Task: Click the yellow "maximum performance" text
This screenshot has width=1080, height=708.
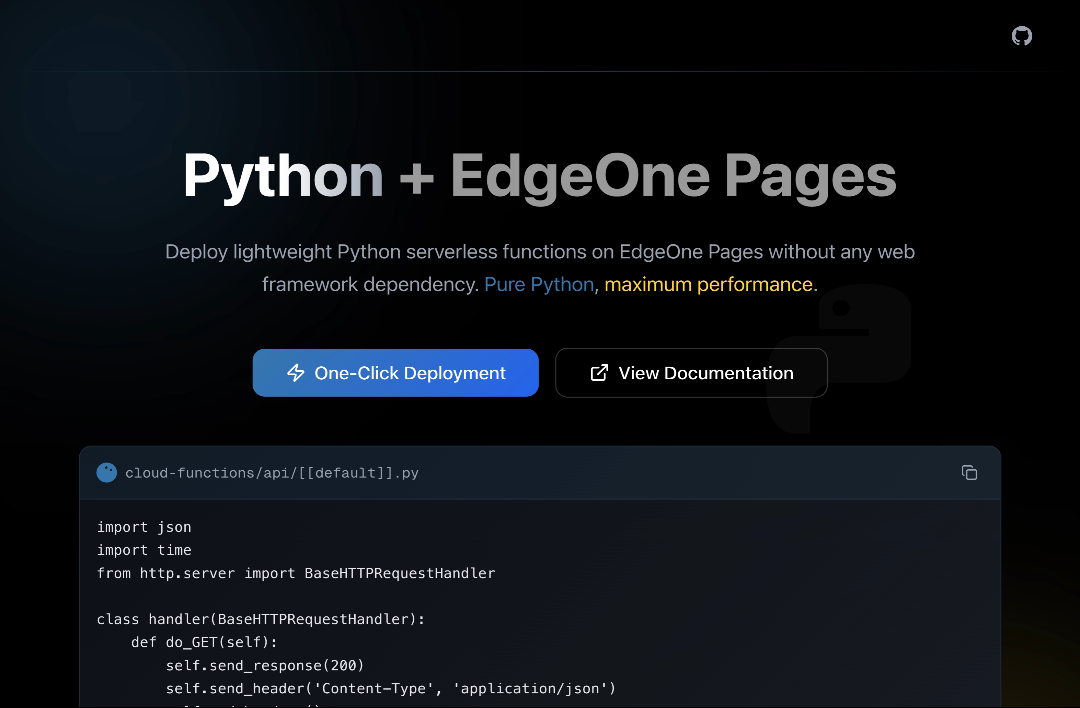Action: pos(708,284)
